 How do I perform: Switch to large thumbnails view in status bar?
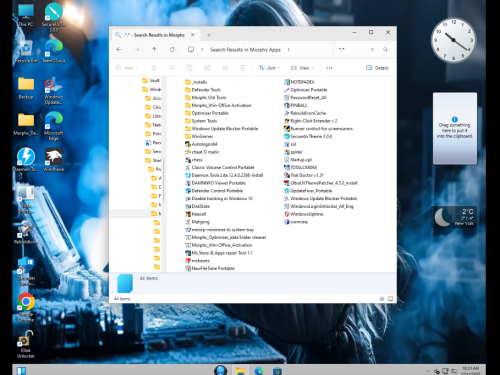coord(391,299)
